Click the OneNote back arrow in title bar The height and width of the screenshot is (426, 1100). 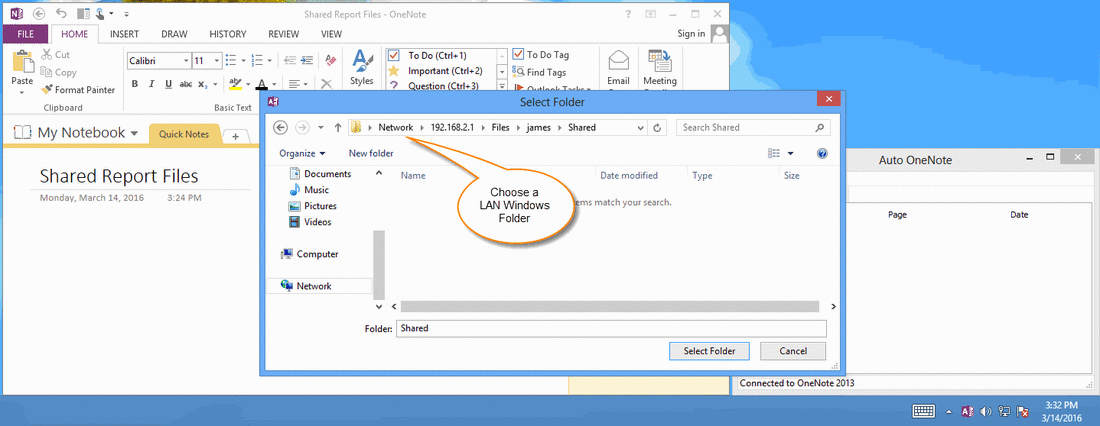click(39, 13)
